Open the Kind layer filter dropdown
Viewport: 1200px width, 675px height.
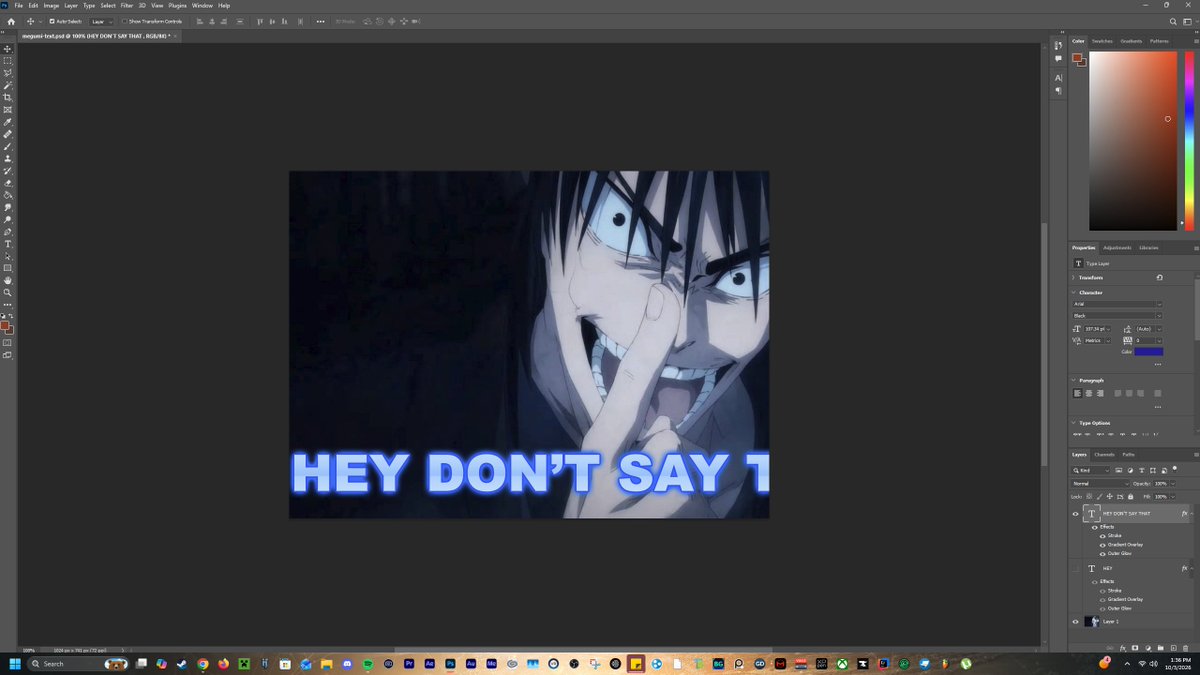1091,470
